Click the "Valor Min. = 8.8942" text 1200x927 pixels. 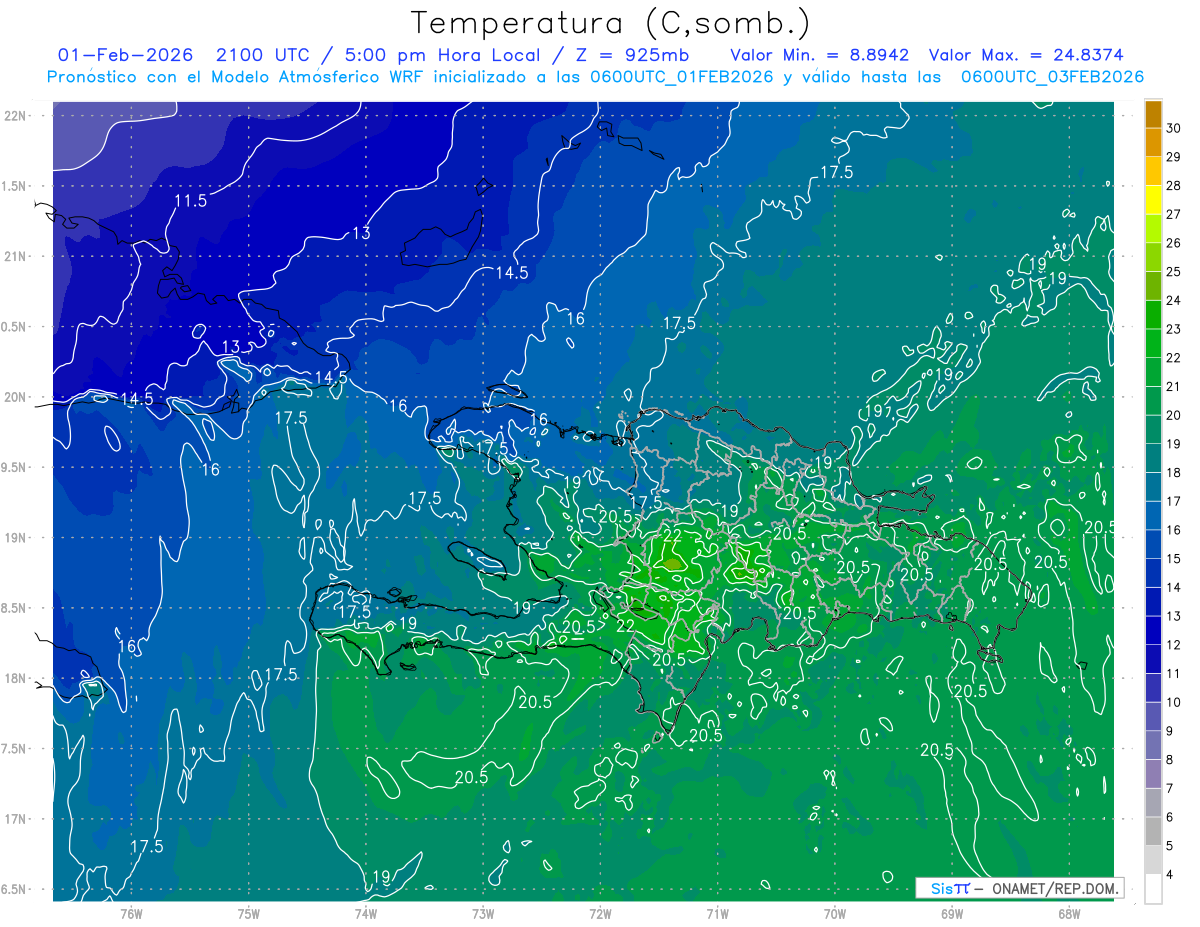(x=820, y=55)
